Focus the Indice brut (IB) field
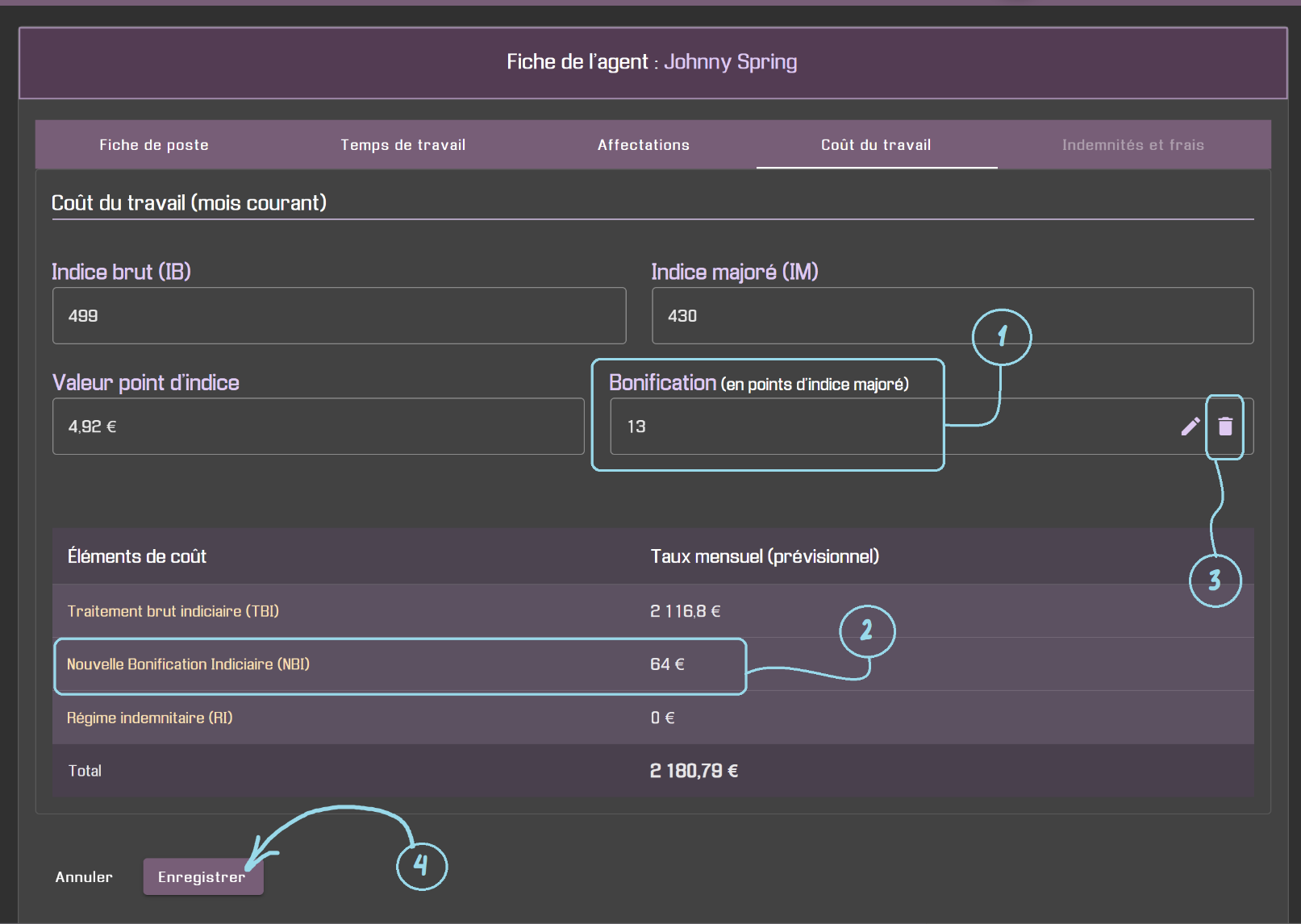The height and width of the screenshot is (924, 1301). 339,316
